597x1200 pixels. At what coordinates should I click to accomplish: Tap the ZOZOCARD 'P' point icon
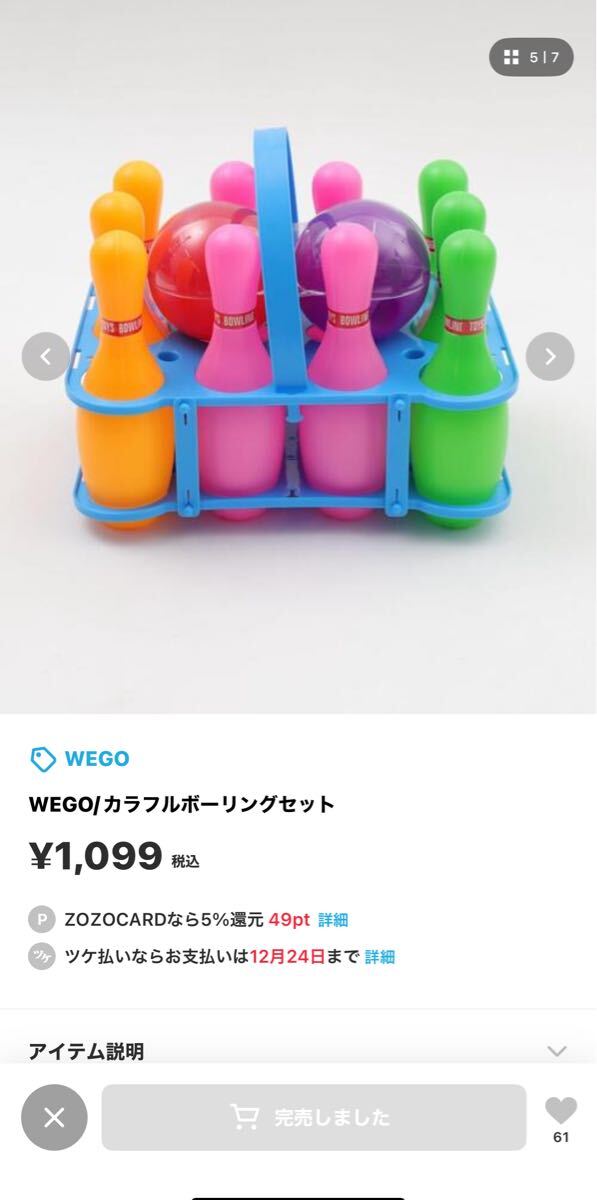pos(41,919)
